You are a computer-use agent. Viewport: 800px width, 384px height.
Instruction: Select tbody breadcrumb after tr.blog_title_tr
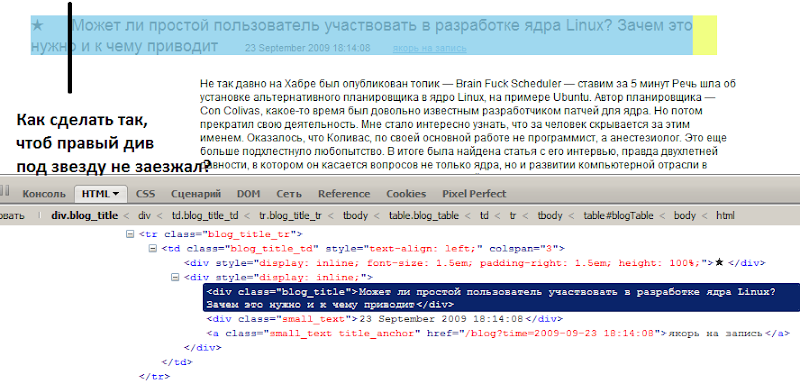[355, 216]
